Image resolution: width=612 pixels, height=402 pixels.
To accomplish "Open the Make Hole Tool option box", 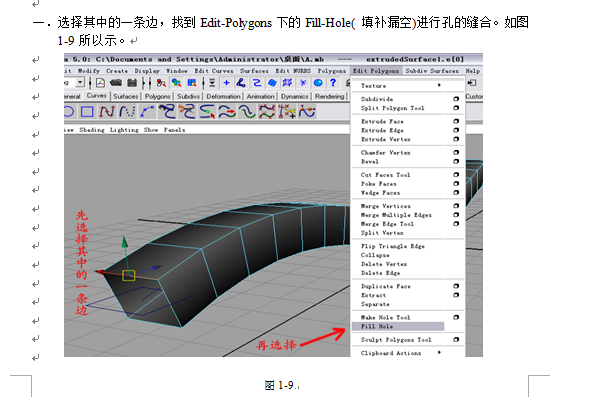I will 455,317.
